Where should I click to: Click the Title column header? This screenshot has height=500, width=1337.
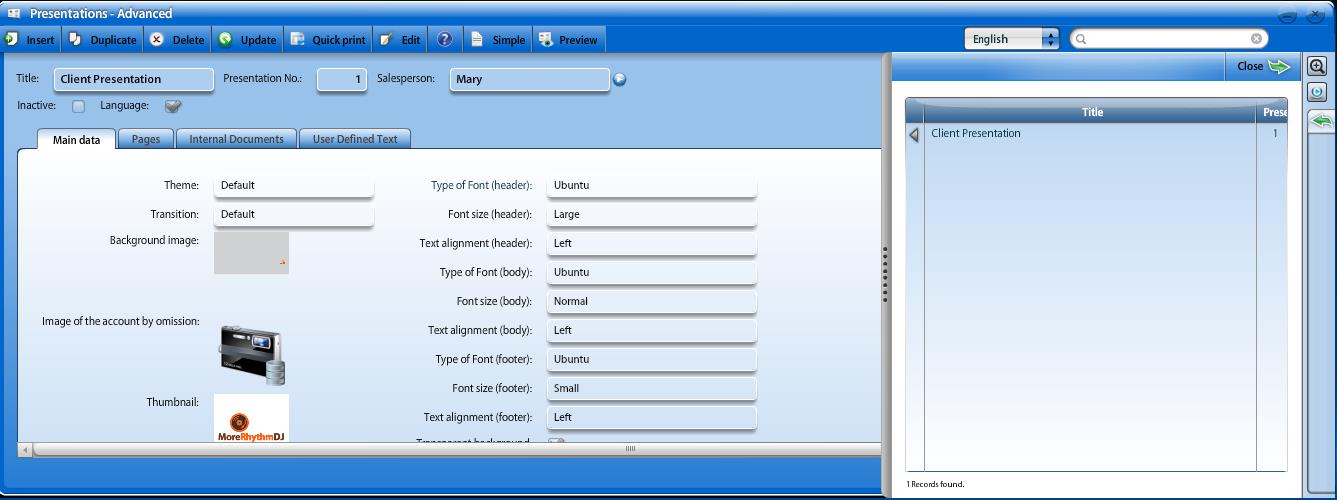click(1092, 112)
